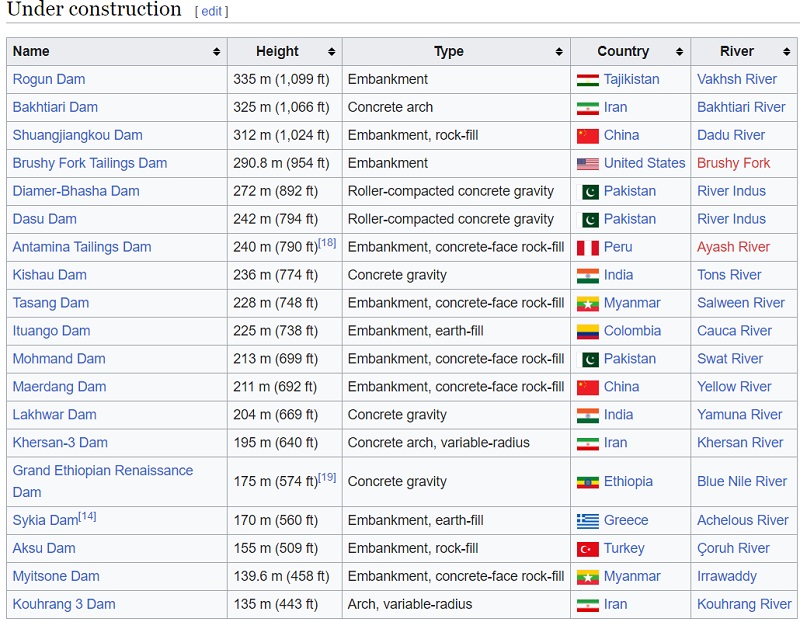
Task: Open the Rogun Dam article link
Action: (x=49, y=79)
